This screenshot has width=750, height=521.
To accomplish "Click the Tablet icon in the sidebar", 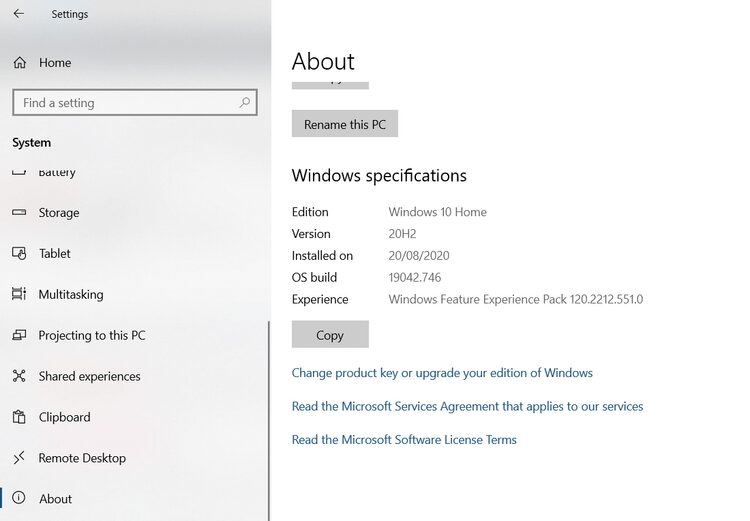I will click(x=19, y=253).
